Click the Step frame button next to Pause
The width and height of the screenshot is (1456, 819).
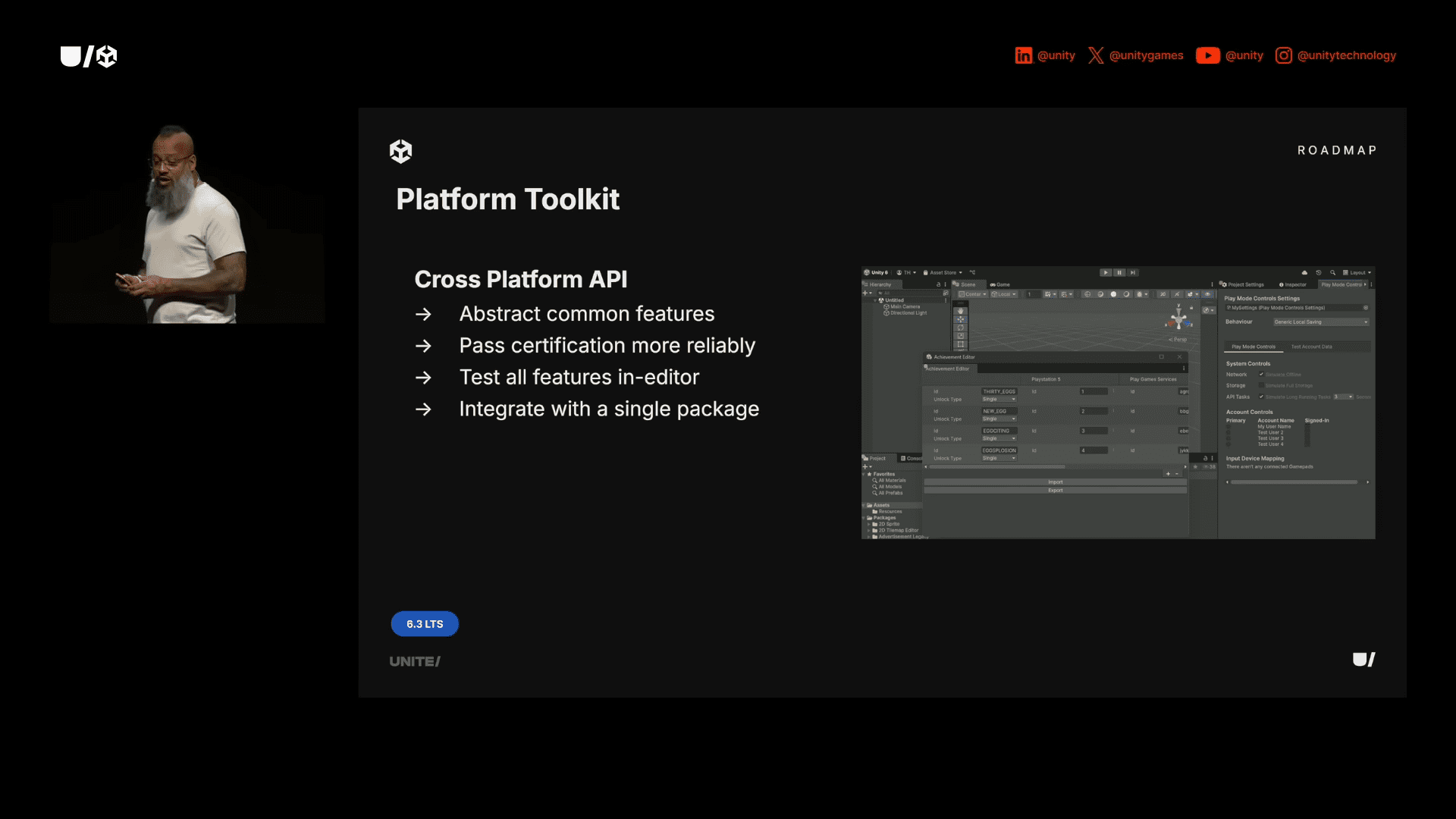click(1133, 273)
